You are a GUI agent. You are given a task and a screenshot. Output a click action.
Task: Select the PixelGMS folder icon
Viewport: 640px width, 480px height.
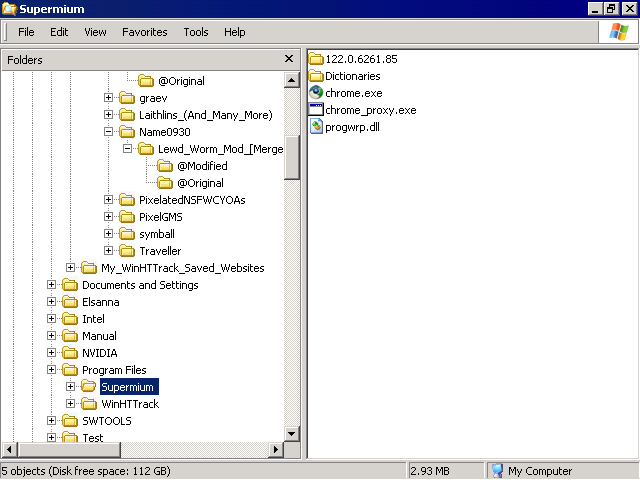pyautogui.click(x=127, y=217)
